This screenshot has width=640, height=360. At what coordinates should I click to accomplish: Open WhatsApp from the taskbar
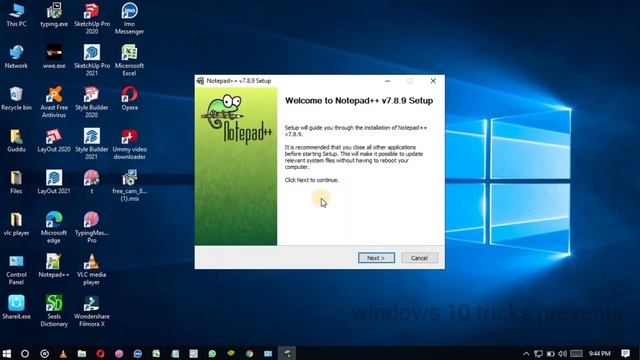[x=212, y=353]
